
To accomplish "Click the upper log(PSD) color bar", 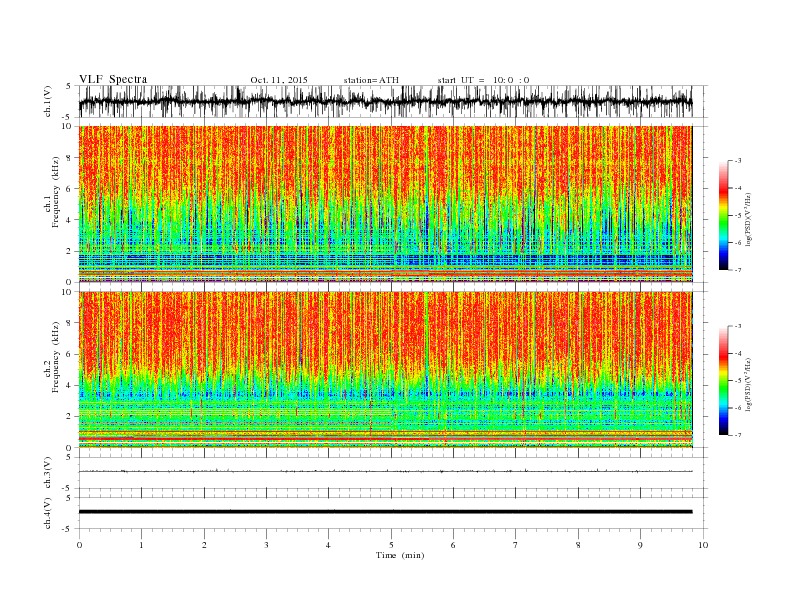I will coord(723,215).
